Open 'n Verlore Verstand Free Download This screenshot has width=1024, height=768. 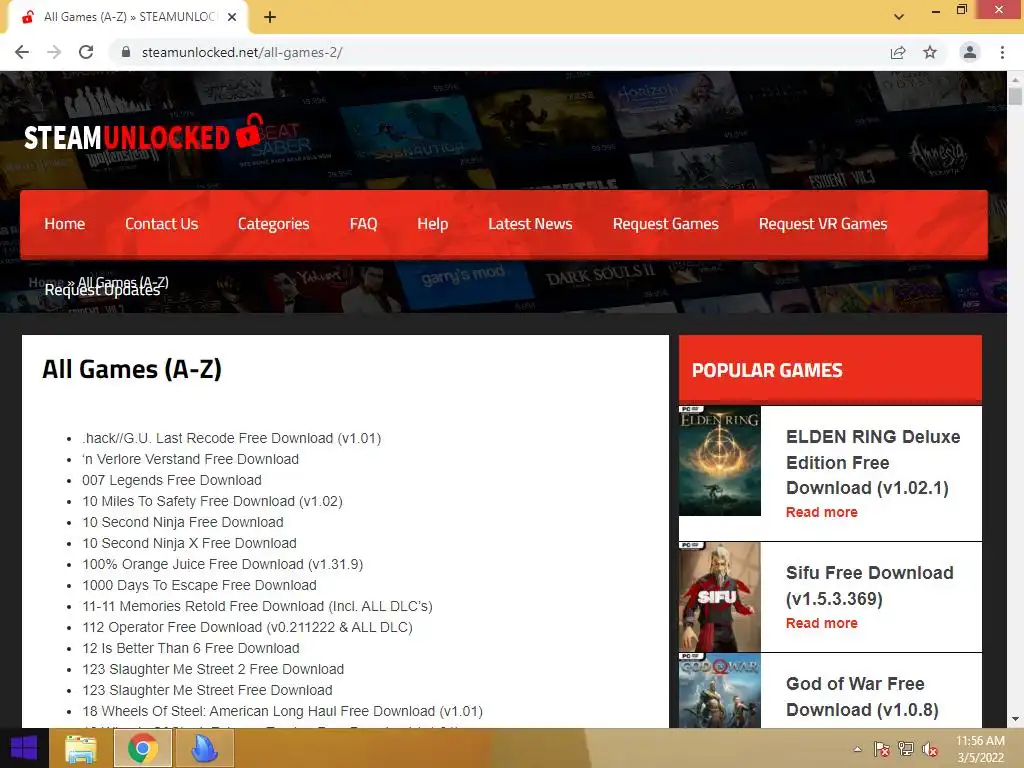pyautogui.click(x=190, y=459)
